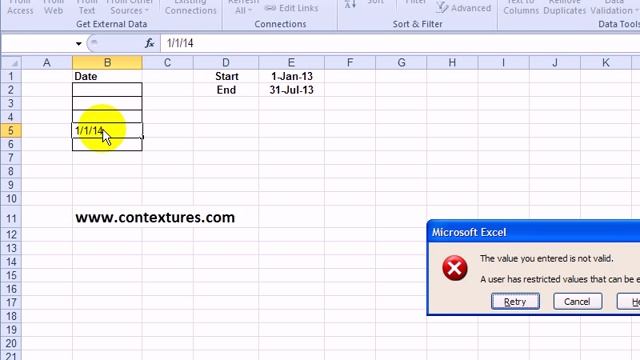Select column F header
The height and width of the screenshot is (360, 640).
click(x=350, y=63)
